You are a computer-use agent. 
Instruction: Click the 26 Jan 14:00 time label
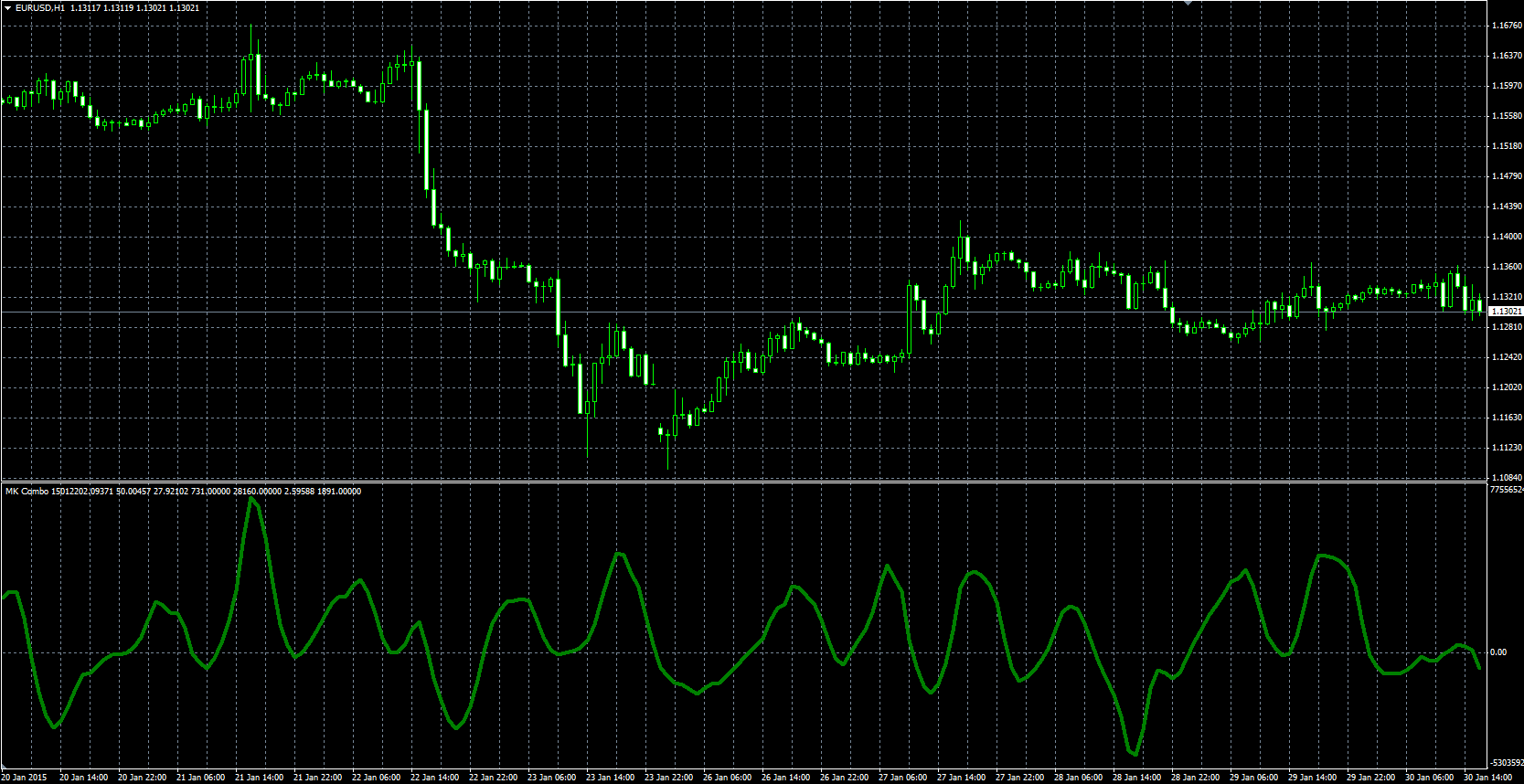point(785,778)
